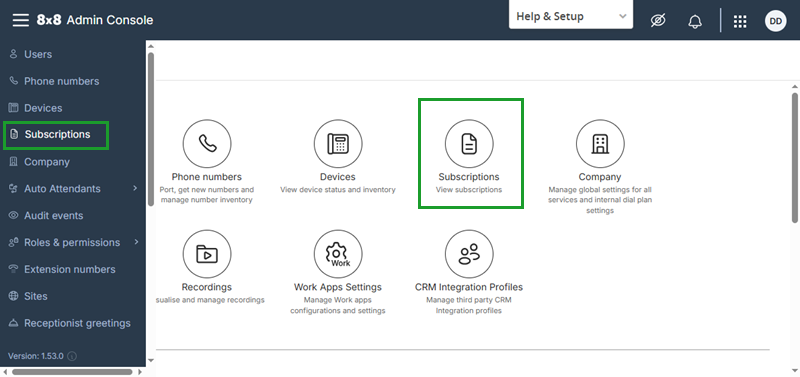Click the Users icon in sidebar
This screenshot has height=377, width=800.
point(14,54)
